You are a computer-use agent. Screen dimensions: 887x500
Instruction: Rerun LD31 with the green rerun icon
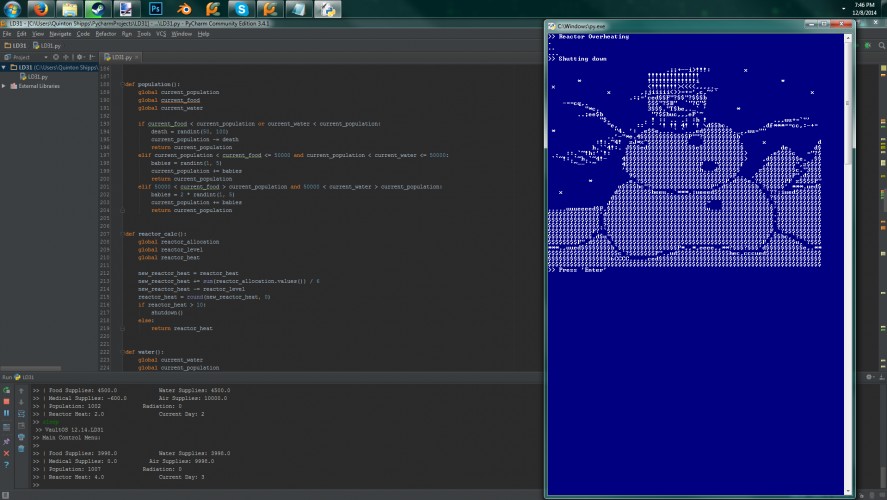coord(6,390)
